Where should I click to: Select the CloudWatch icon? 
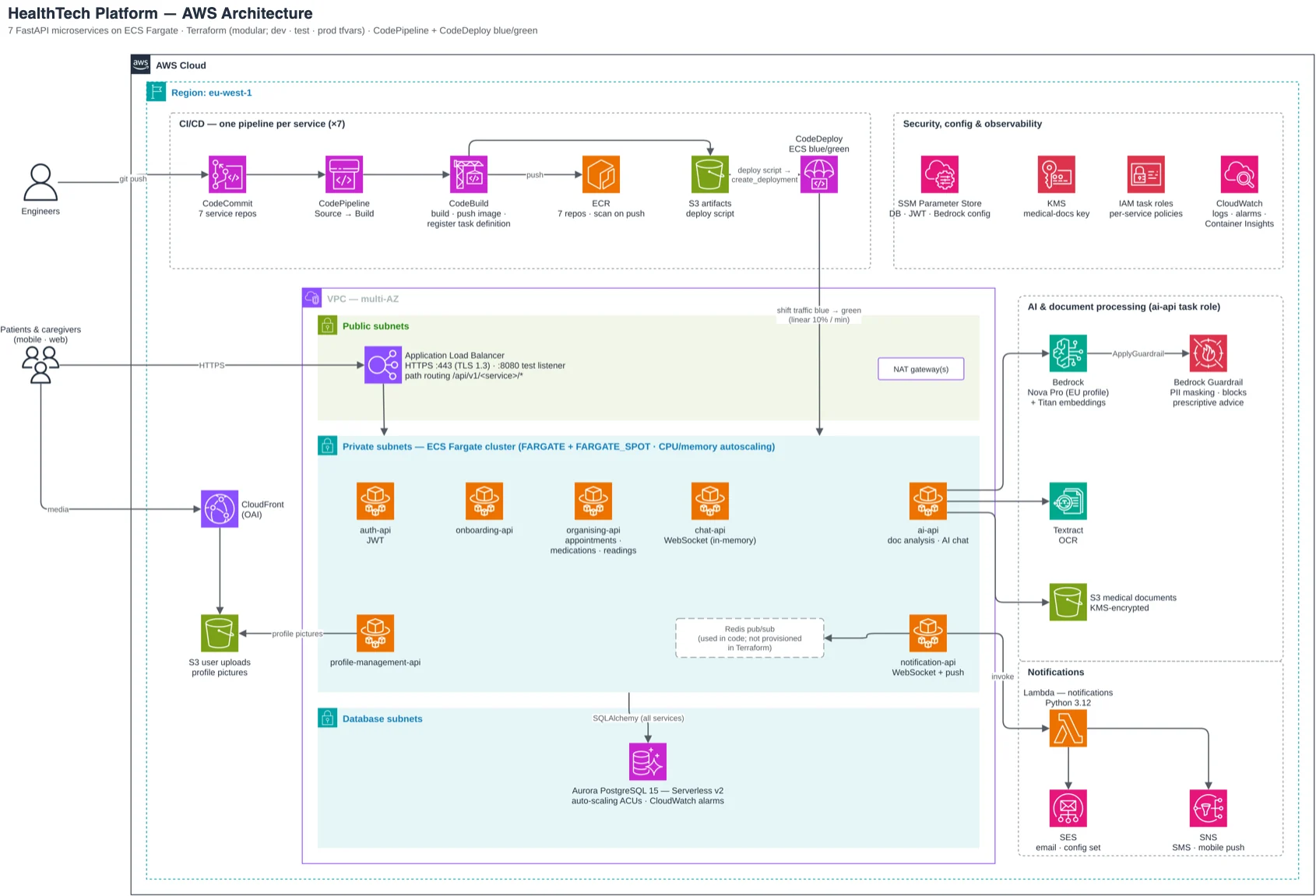[x=1240, y=174]
